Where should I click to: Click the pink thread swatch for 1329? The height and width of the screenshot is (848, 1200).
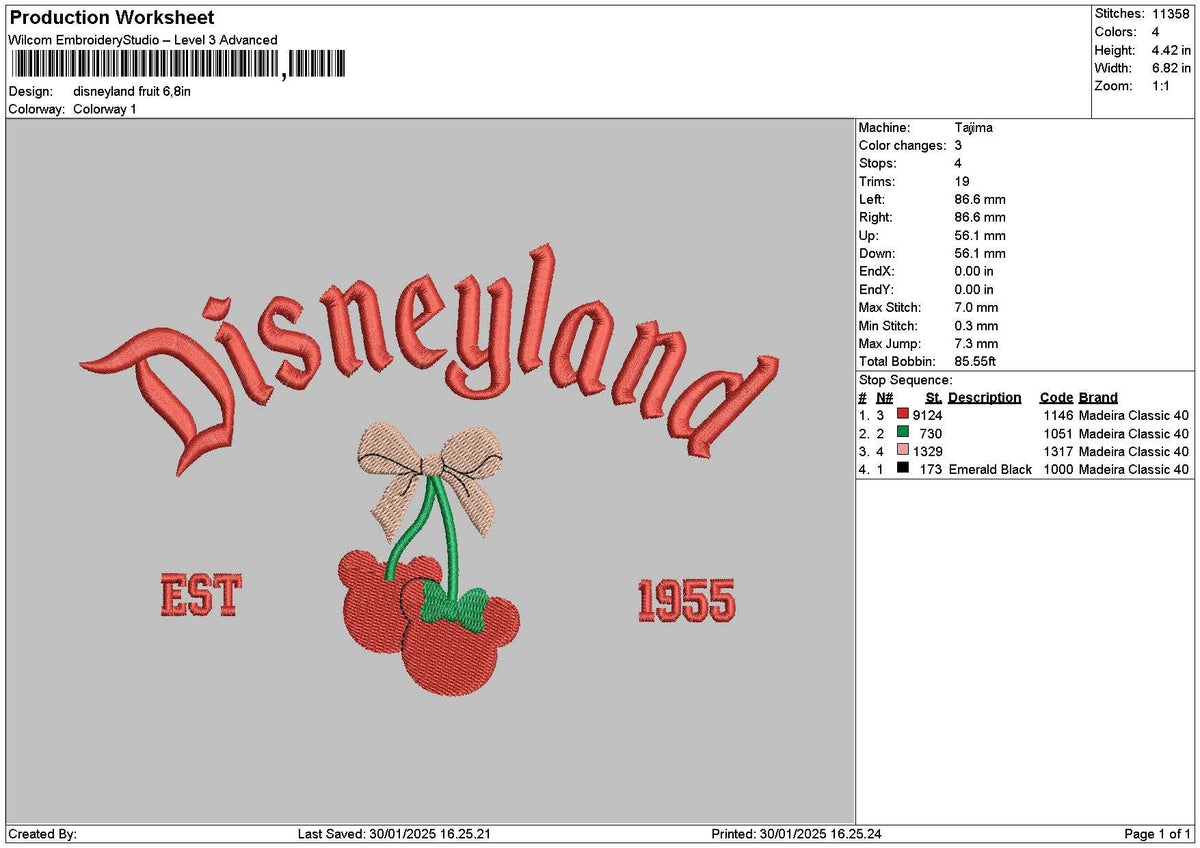(x=902, y=451)
